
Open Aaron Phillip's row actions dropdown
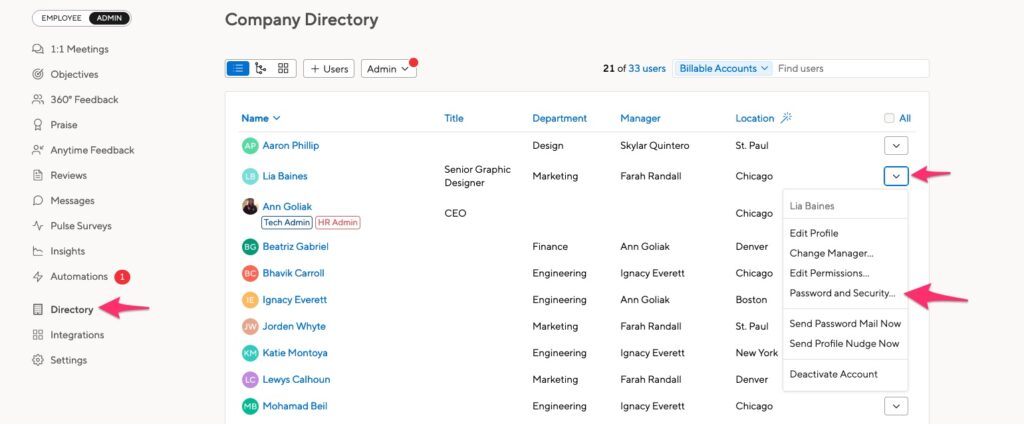(896, 146)
